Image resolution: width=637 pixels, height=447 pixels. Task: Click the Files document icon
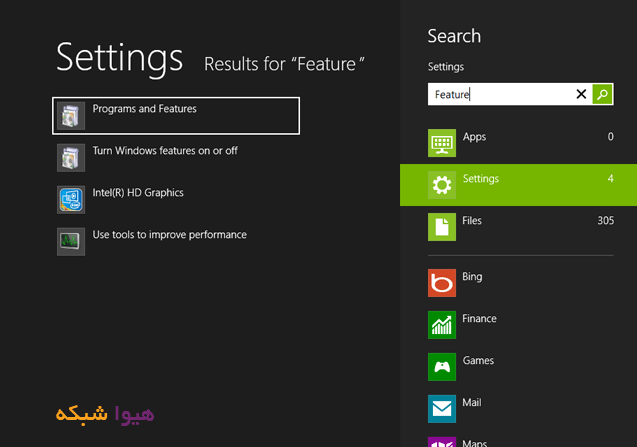pyautogui.click(x=442, y=227)
